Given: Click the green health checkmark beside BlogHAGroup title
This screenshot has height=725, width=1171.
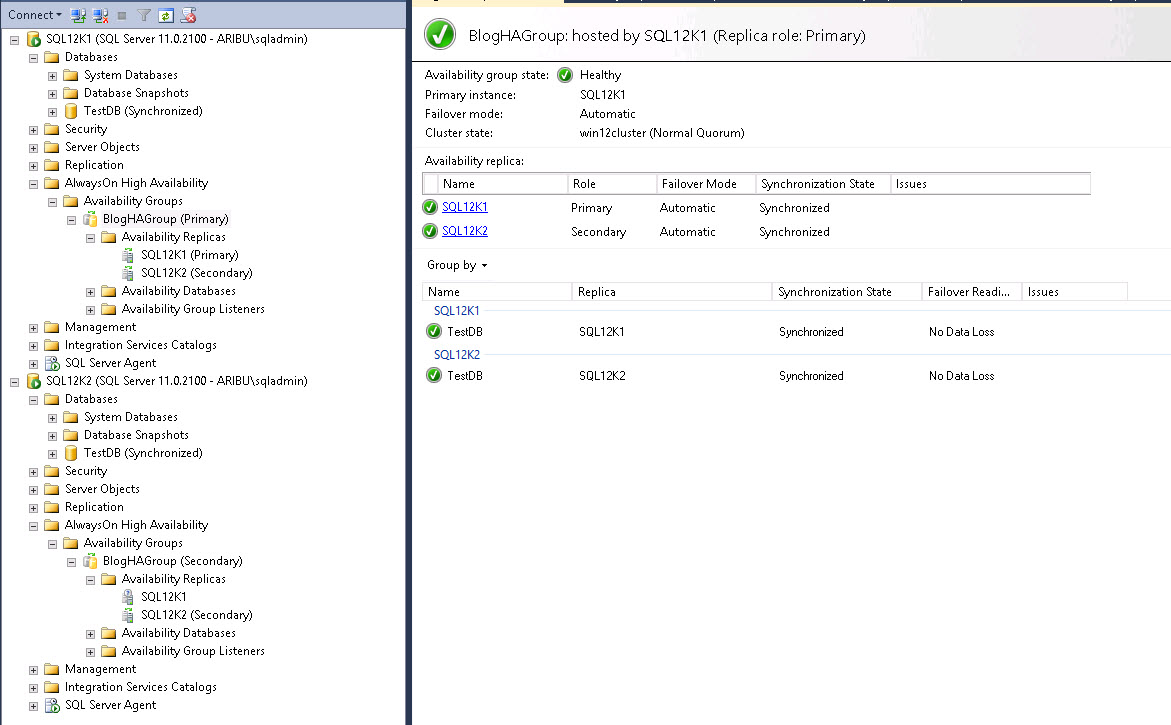Looking at the screenshot, I should pyautogui.click(x=439, y=33).
